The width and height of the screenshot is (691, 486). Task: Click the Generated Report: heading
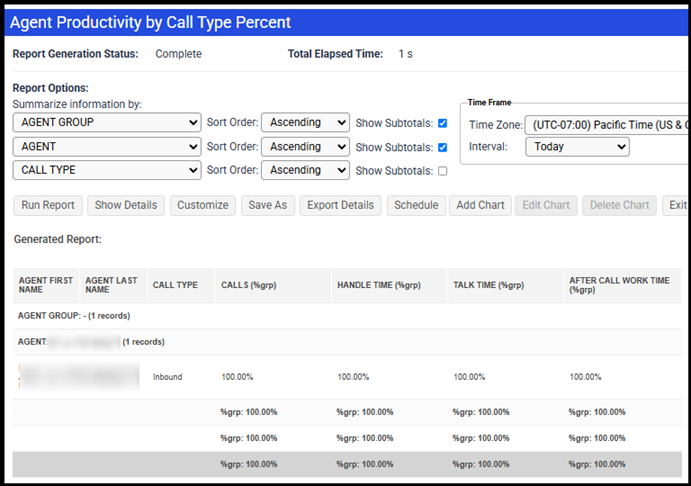[58, 239]
